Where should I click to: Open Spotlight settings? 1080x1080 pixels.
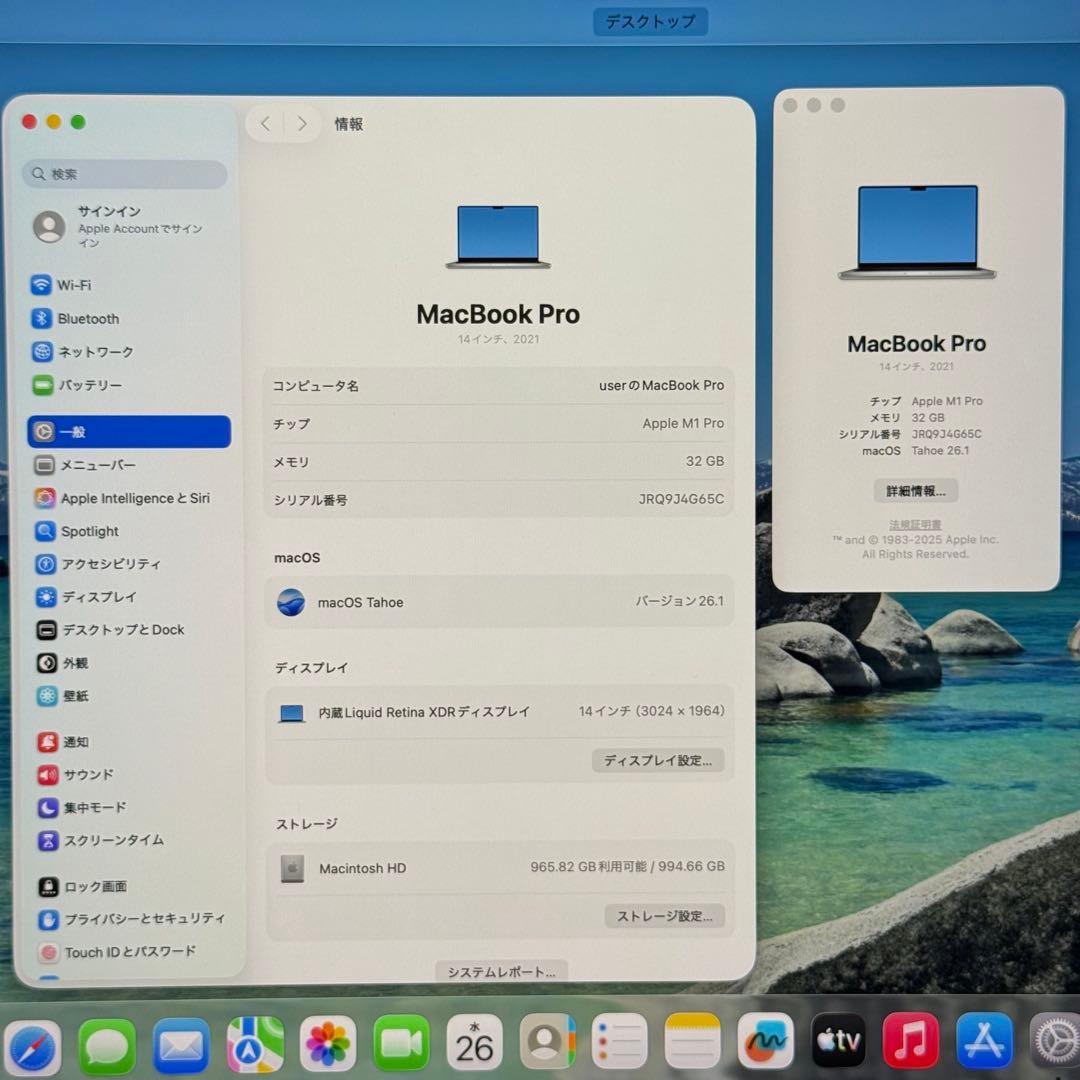coord(87,531)
